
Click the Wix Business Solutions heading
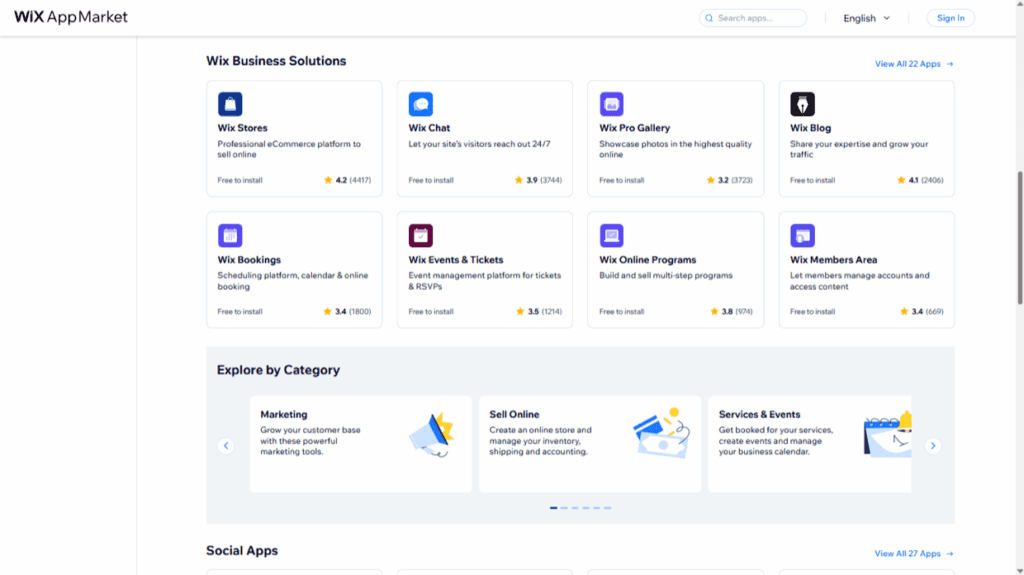click(276, 61)
